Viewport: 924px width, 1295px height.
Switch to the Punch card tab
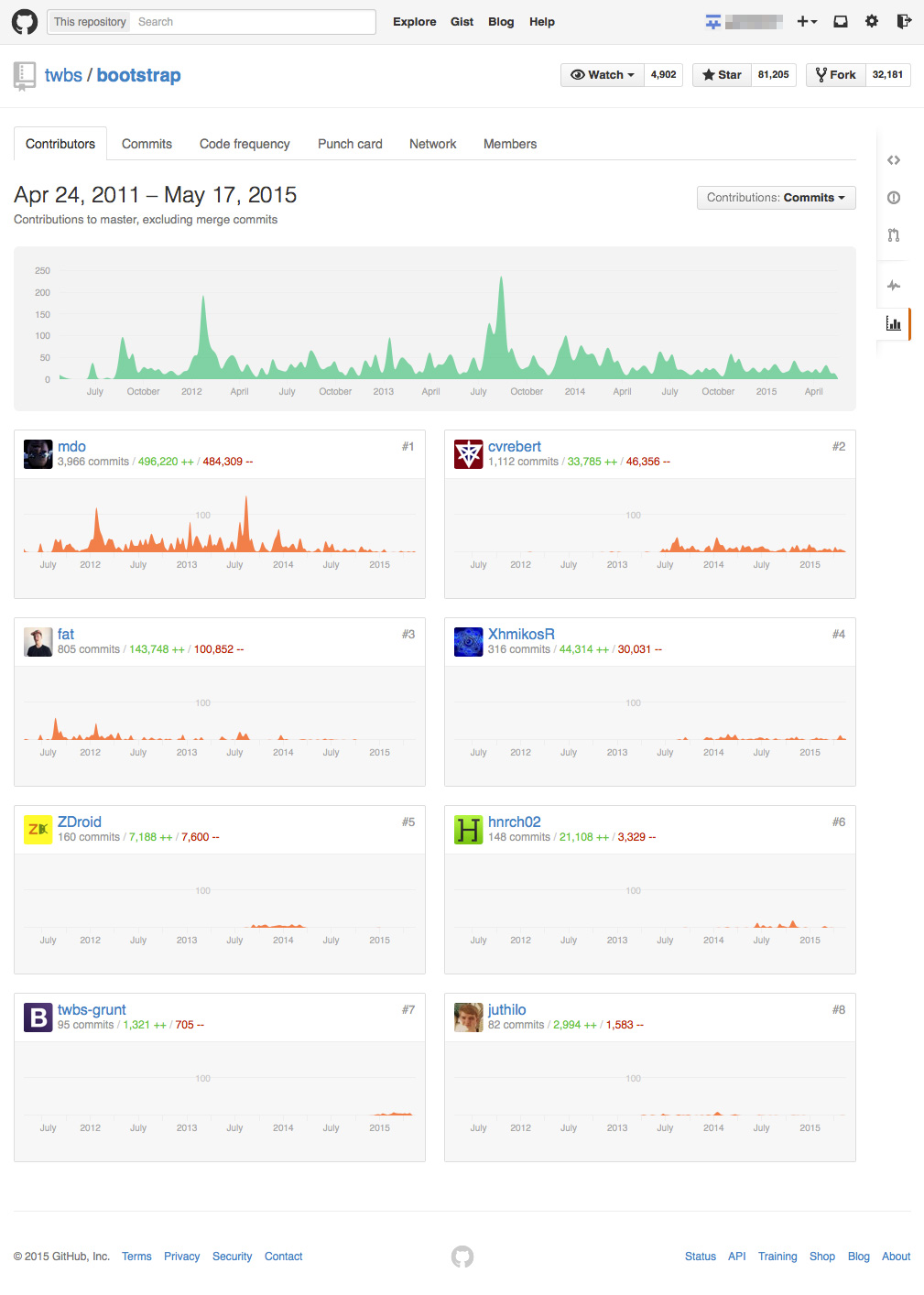pos(349,144)
